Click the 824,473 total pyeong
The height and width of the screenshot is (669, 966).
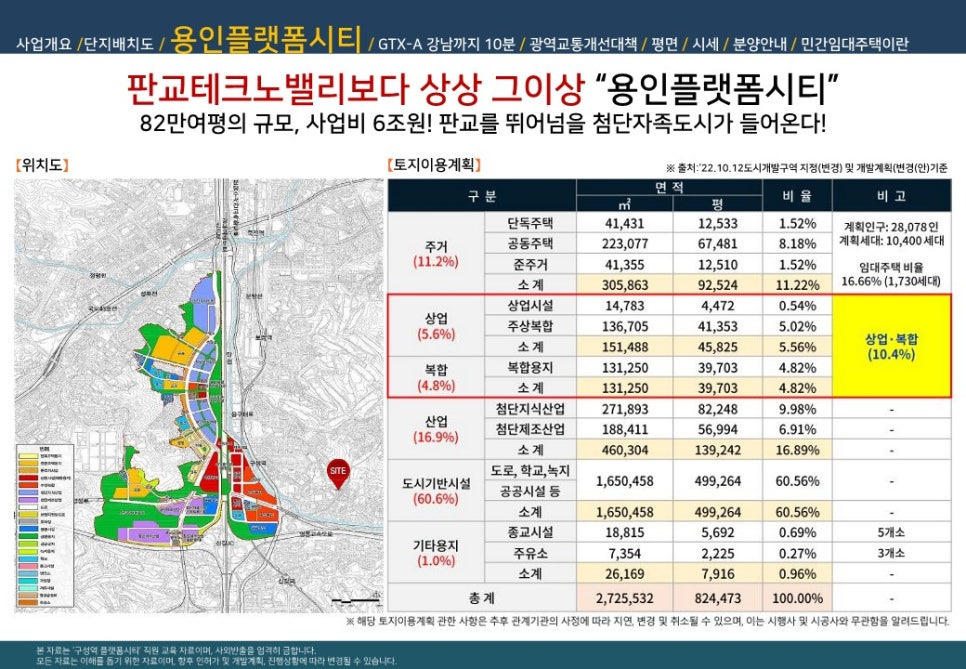point(717,599)
